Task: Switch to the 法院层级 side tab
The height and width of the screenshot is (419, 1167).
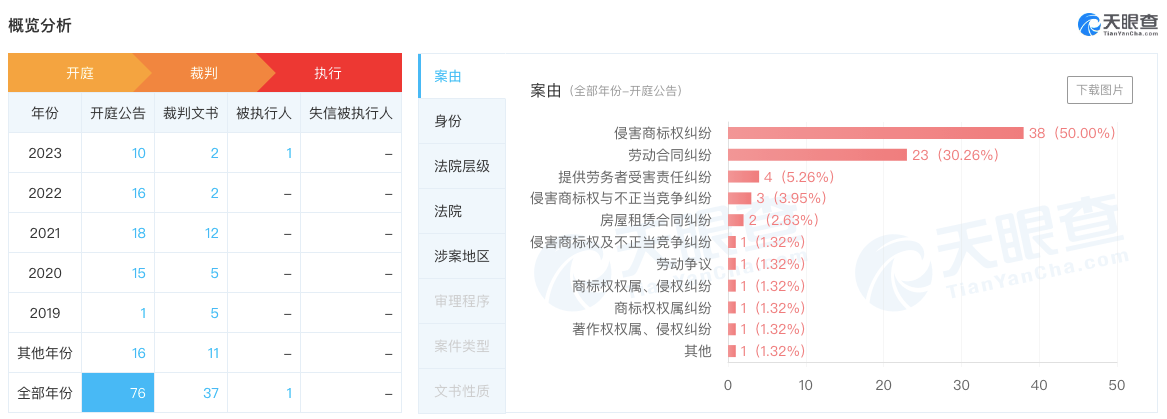Action: point(462,166)
